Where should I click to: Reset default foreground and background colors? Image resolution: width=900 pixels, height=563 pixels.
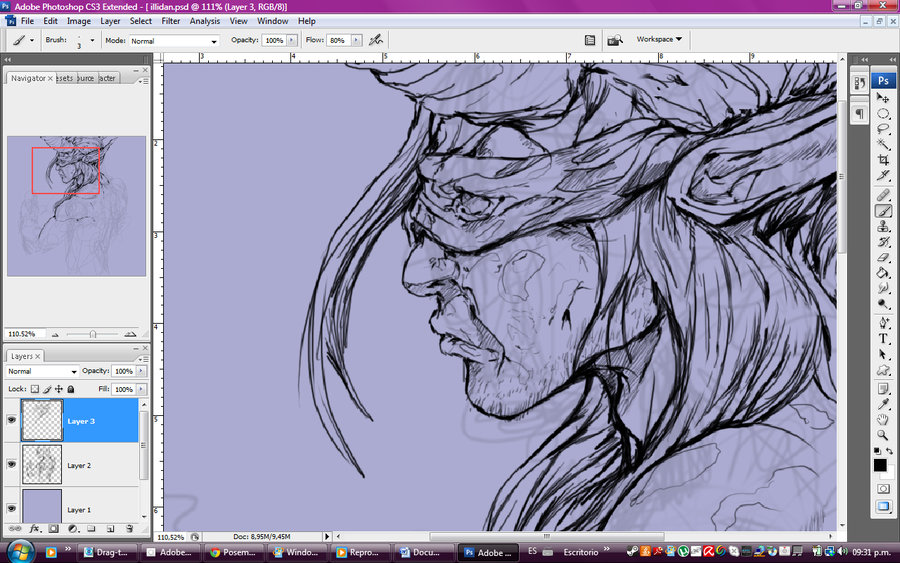877,451
